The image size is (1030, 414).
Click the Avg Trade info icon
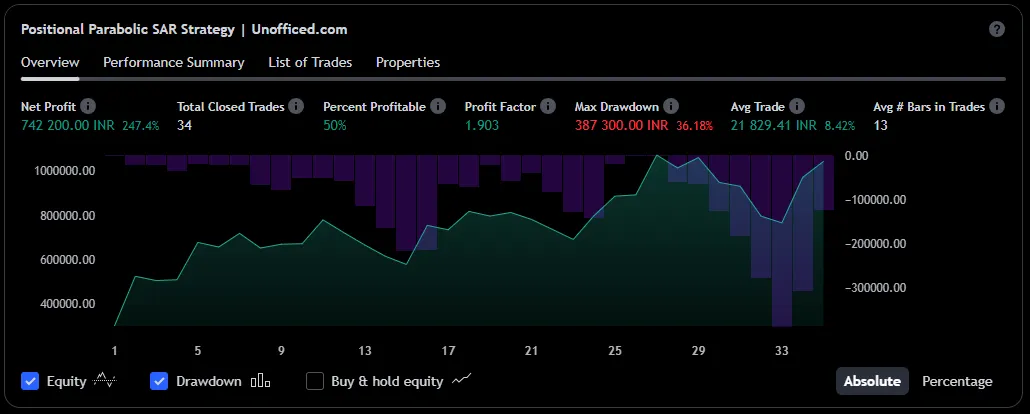coord(794,106)
